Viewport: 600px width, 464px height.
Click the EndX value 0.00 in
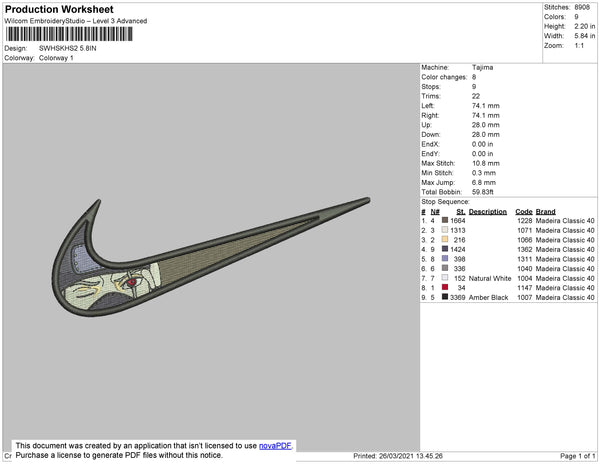pyautogui.click(x=482, y=144)
